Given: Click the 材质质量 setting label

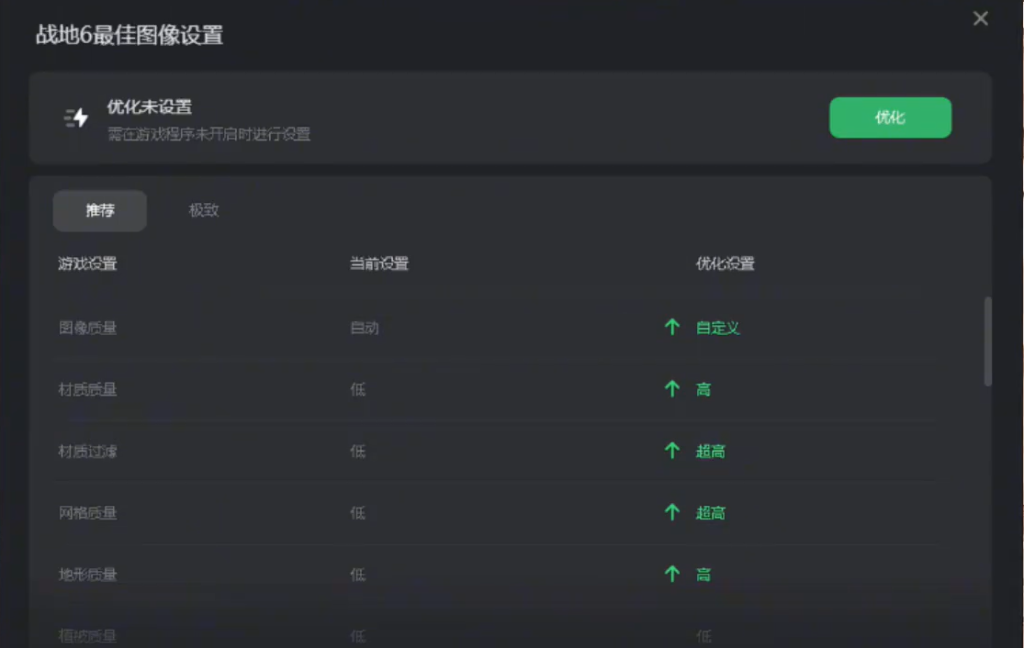Looking at the screenshot, I should (88, 389).
